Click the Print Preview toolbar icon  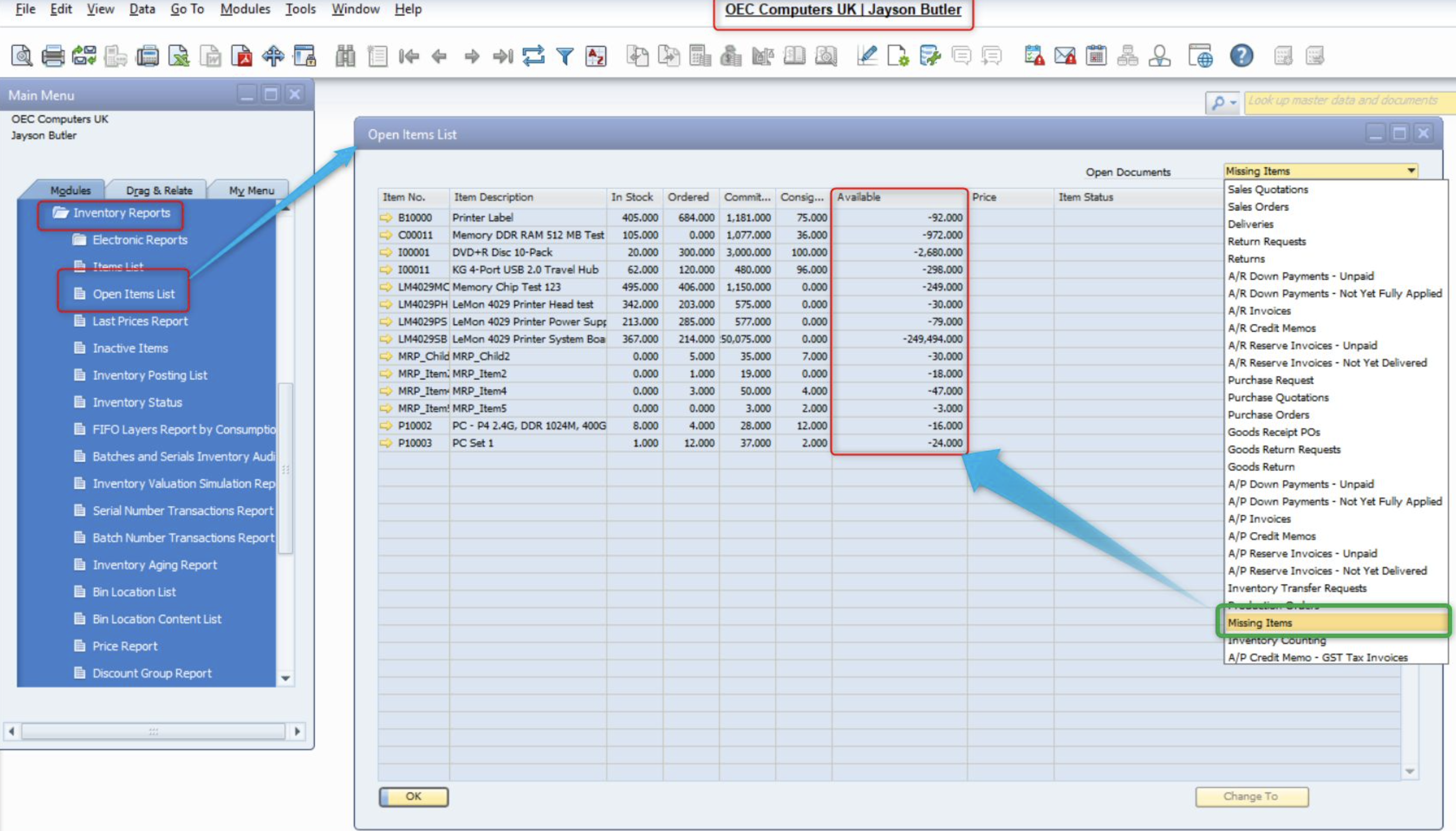click(x=22, y=56)
